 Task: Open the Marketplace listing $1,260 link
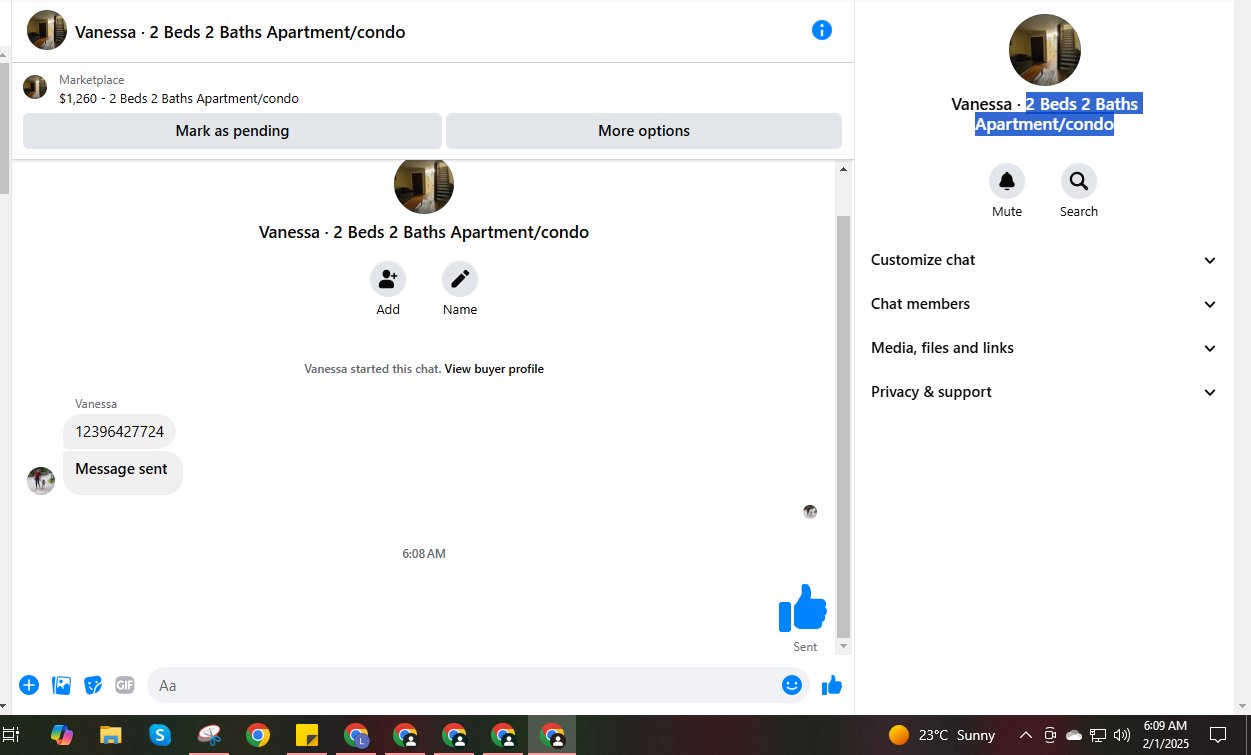pyautogui.click(x=179, y=99)
